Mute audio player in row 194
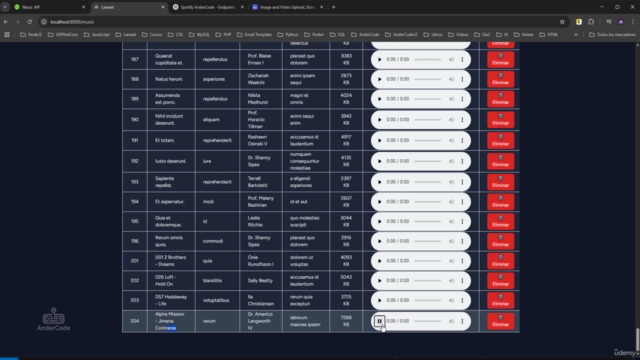 451,202
